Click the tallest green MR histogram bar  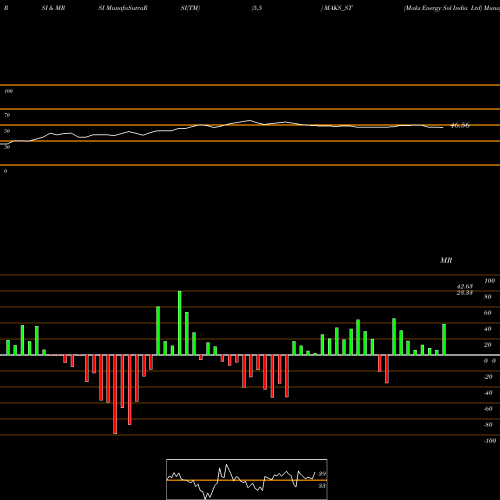(x=180, y=323)
